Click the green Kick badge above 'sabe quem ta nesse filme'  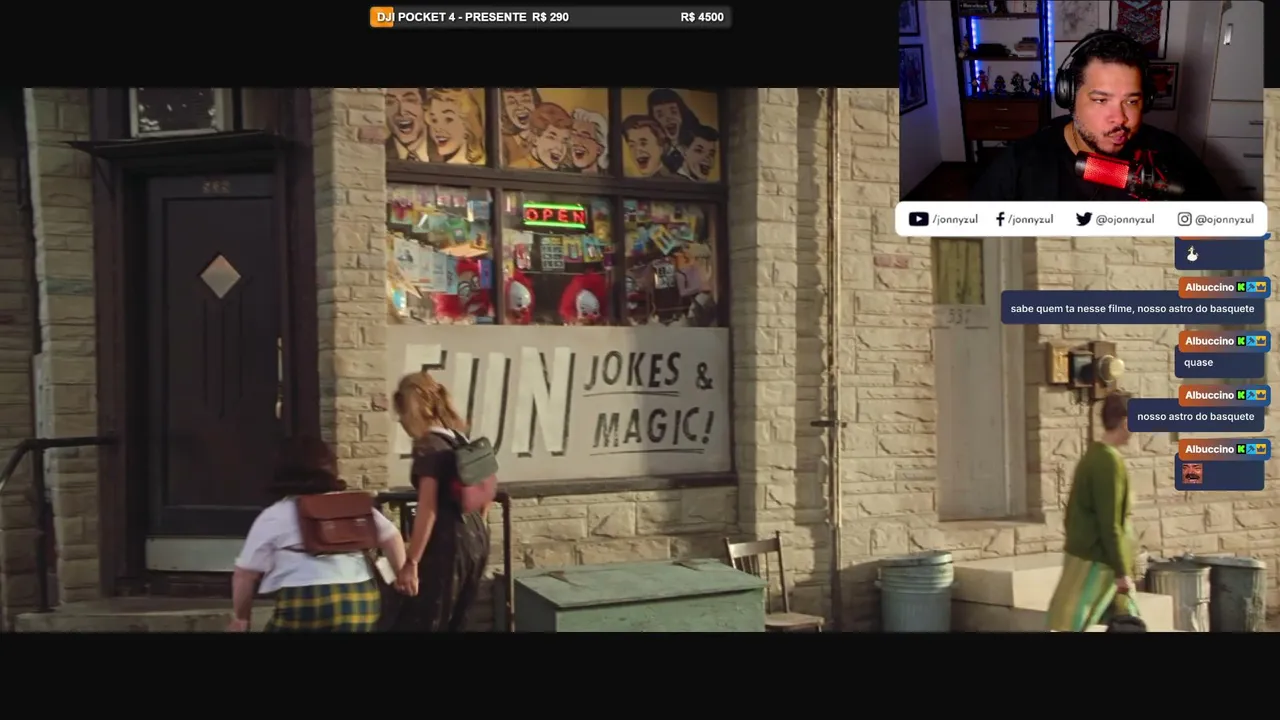click(x=1241, y=287)
